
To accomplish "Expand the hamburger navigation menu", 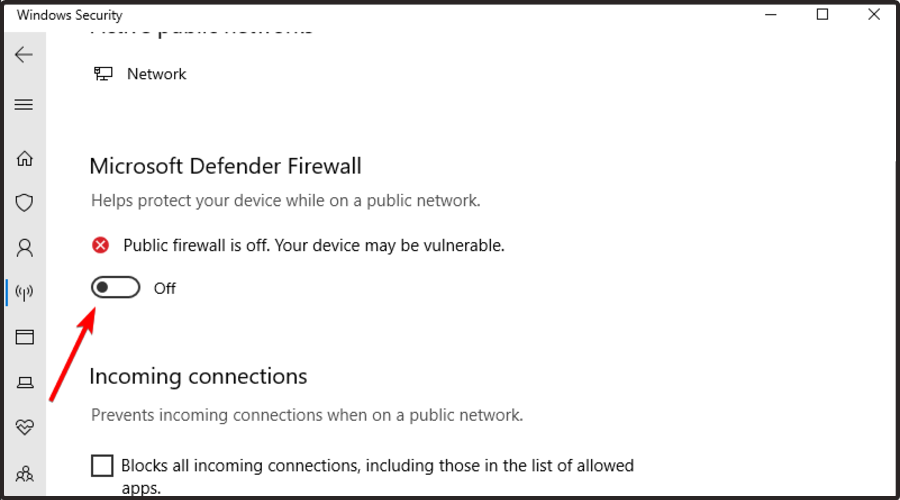I will 24,104.
